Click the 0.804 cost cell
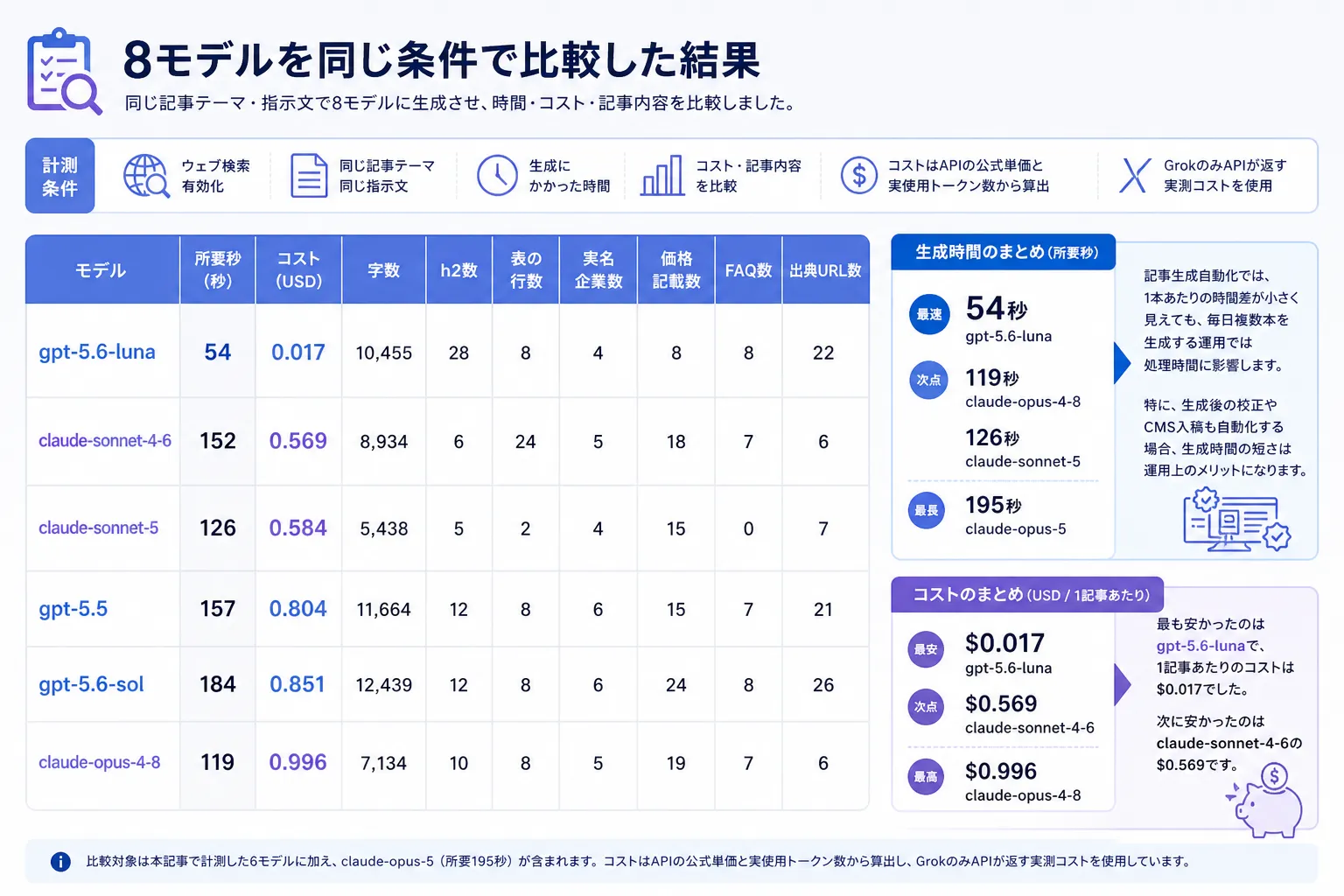This screenshot has width=1344, height=896. (x=298, y=609)
